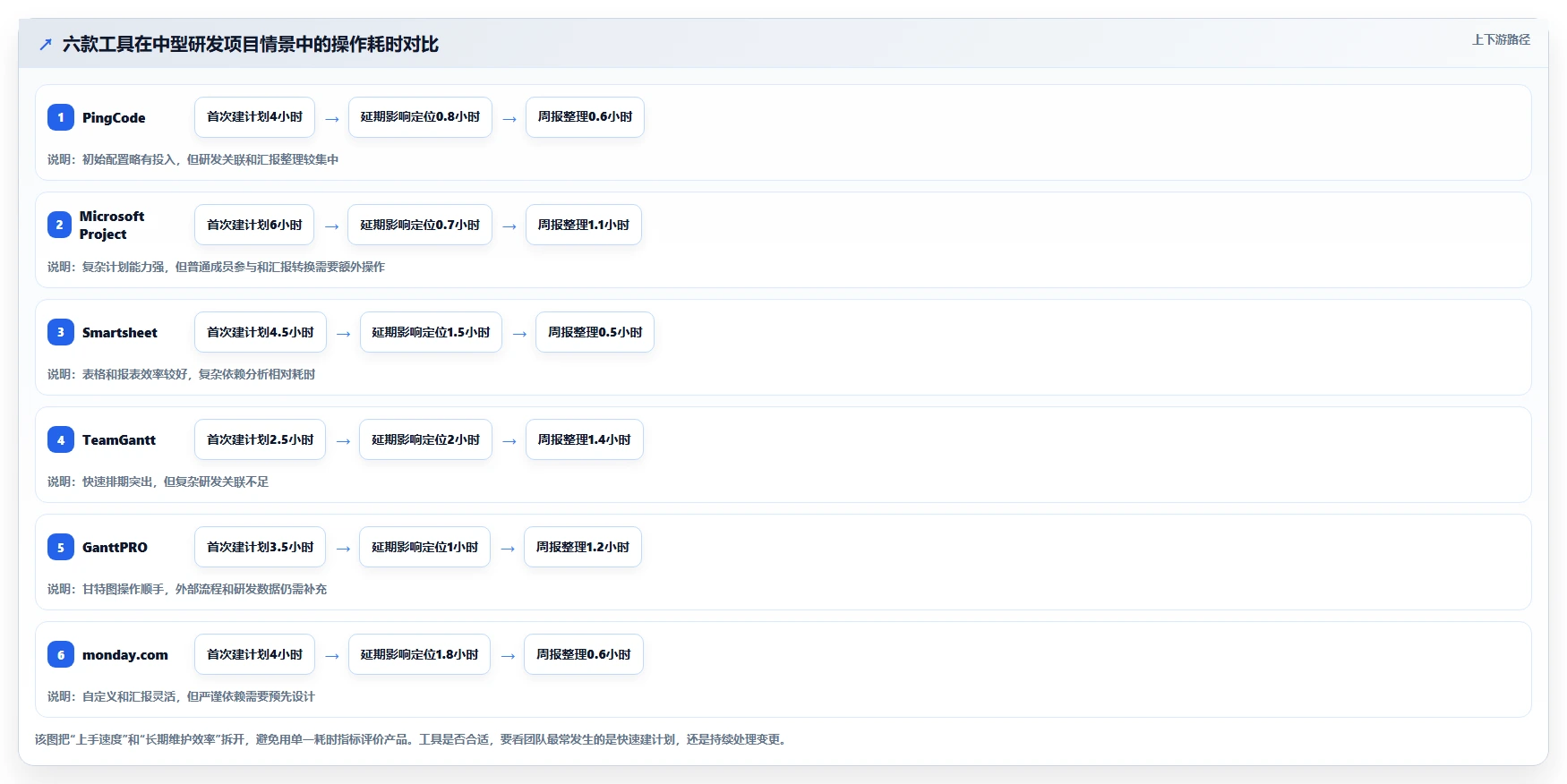Click the footer text about 上手速度 and 长期维护效率

[x=413, y=739]
